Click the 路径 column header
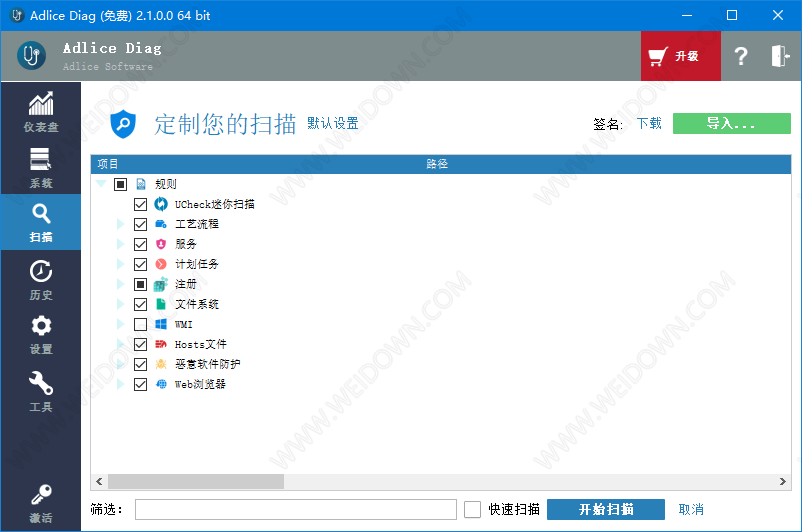 [437, 164]
